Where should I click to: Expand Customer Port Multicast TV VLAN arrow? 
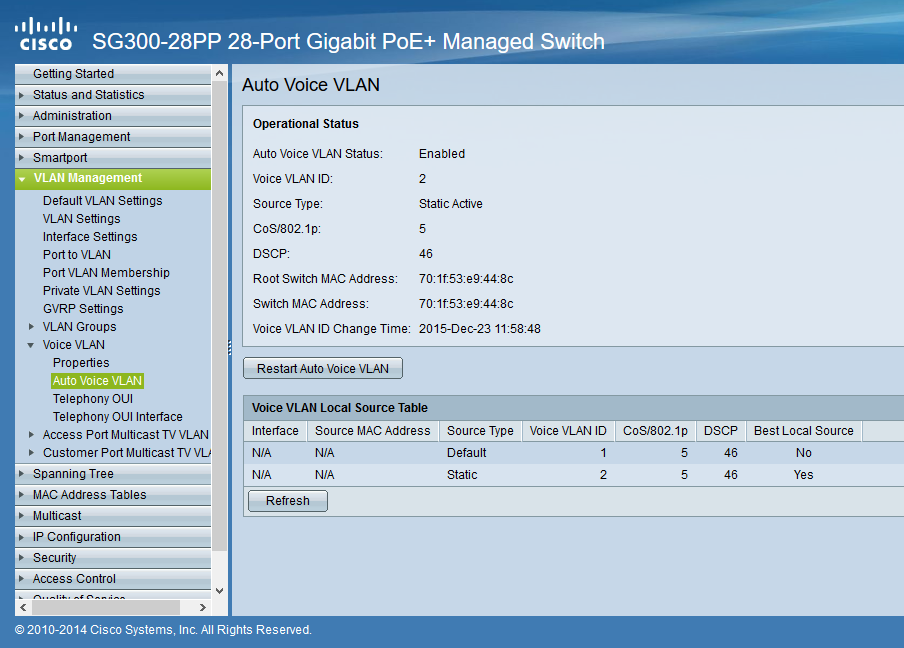tap(32, 453)
